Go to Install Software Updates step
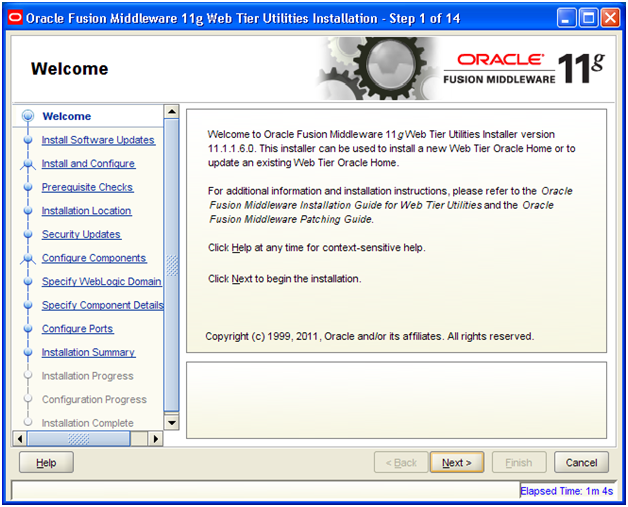This screenshot has height=507, width=628. (x=98, y=140)
